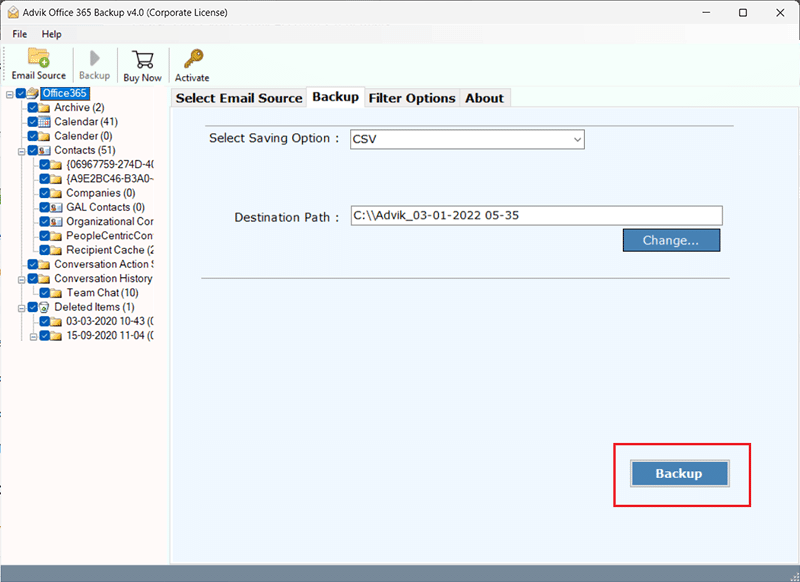Click the Advik app icon in title bar
This screenshot has height=582, width=800.
(x=13, y=12)
